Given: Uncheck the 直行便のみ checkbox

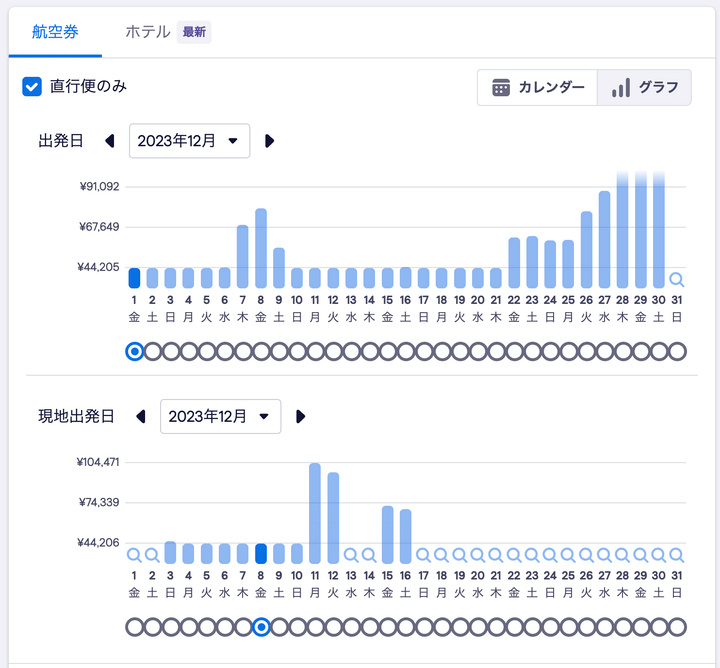Looking at the screenshot, I should [32, 87].
